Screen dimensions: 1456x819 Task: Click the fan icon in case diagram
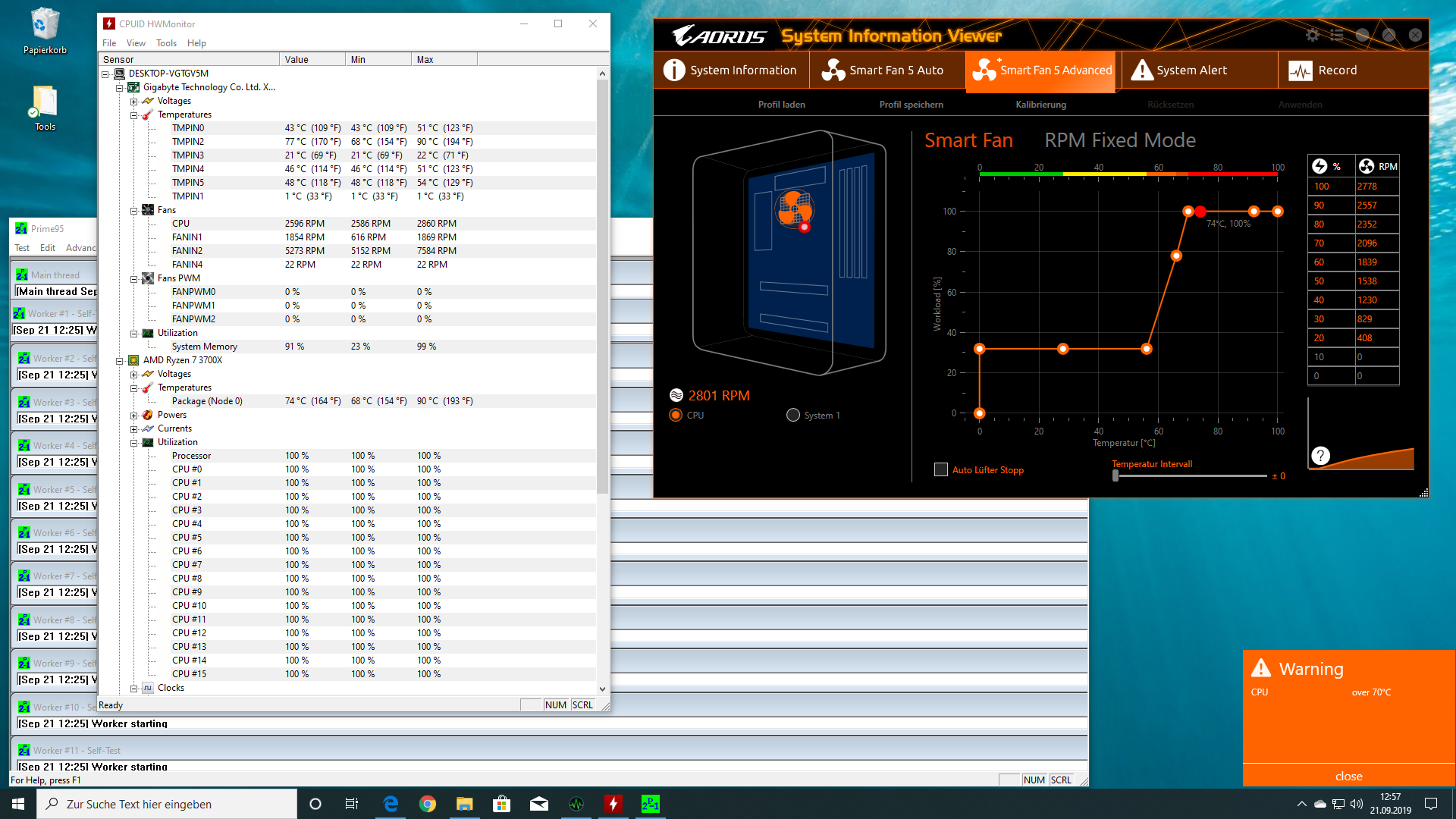[794, 207]
